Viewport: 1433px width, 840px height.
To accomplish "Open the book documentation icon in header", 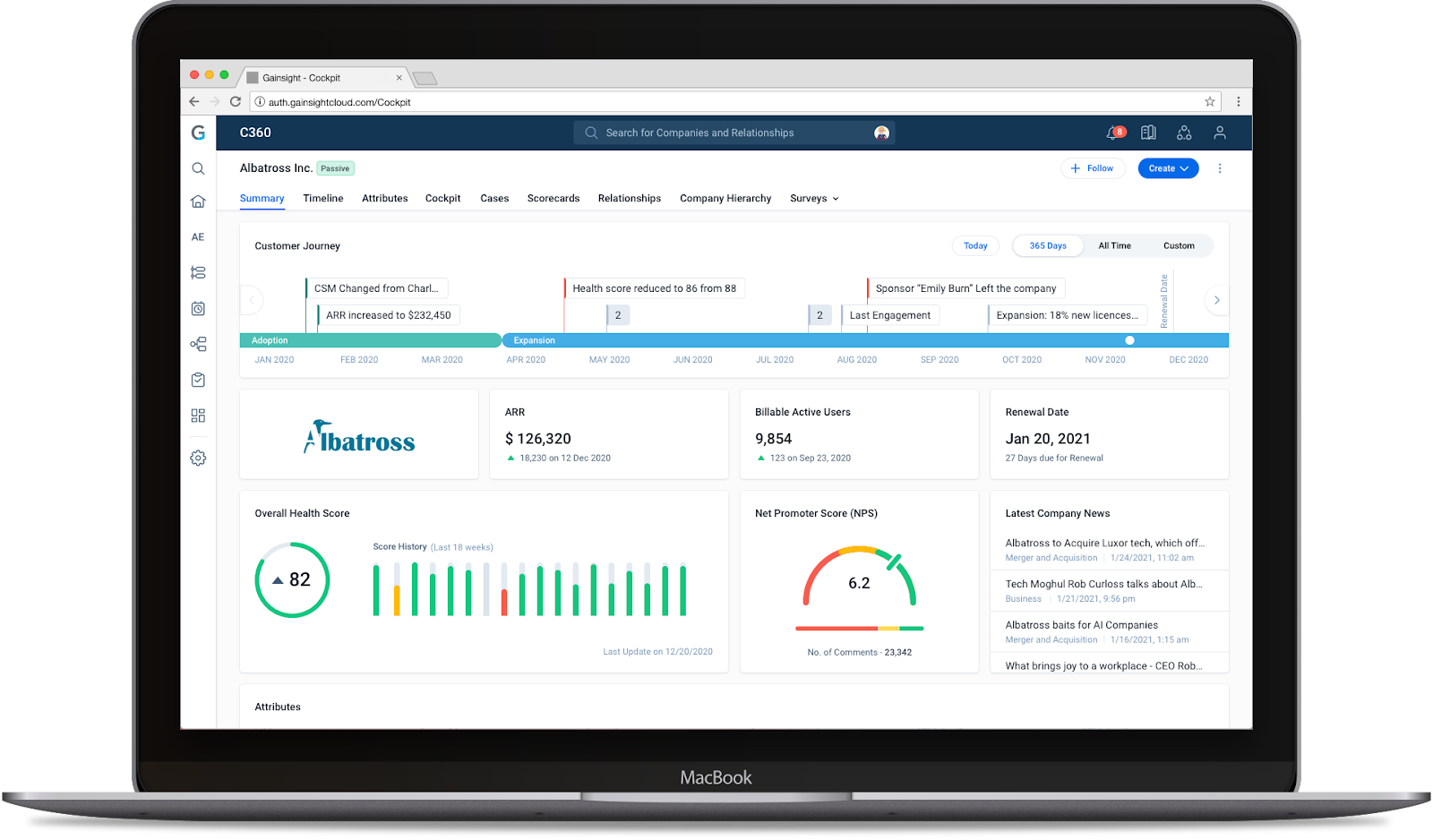I will click(1148, 133).
